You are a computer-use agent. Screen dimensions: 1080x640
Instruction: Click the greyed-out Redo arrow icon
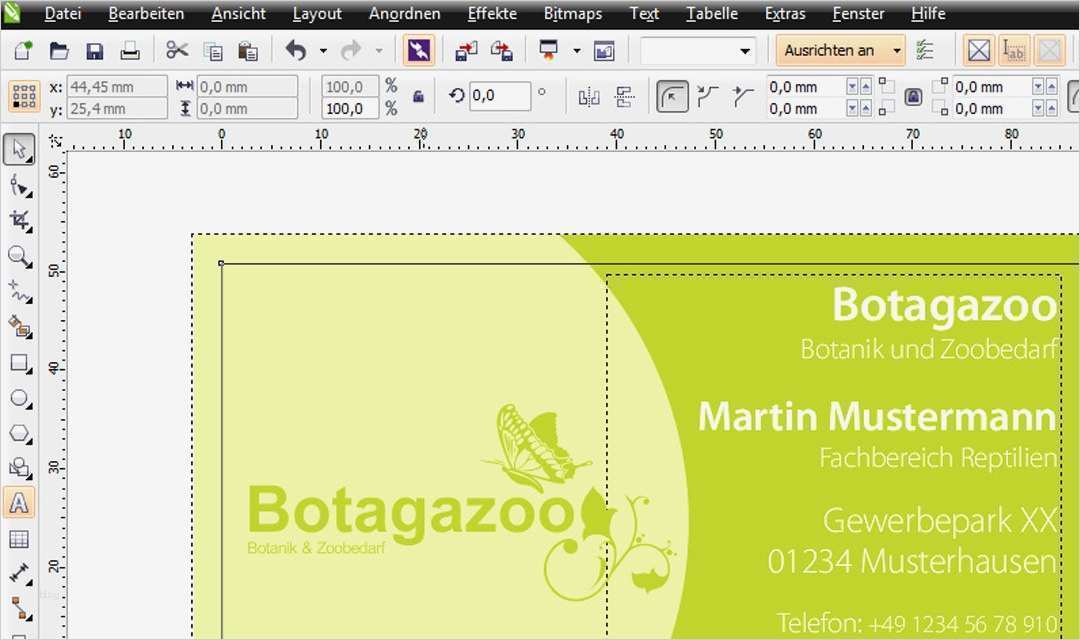click(351, 50)
